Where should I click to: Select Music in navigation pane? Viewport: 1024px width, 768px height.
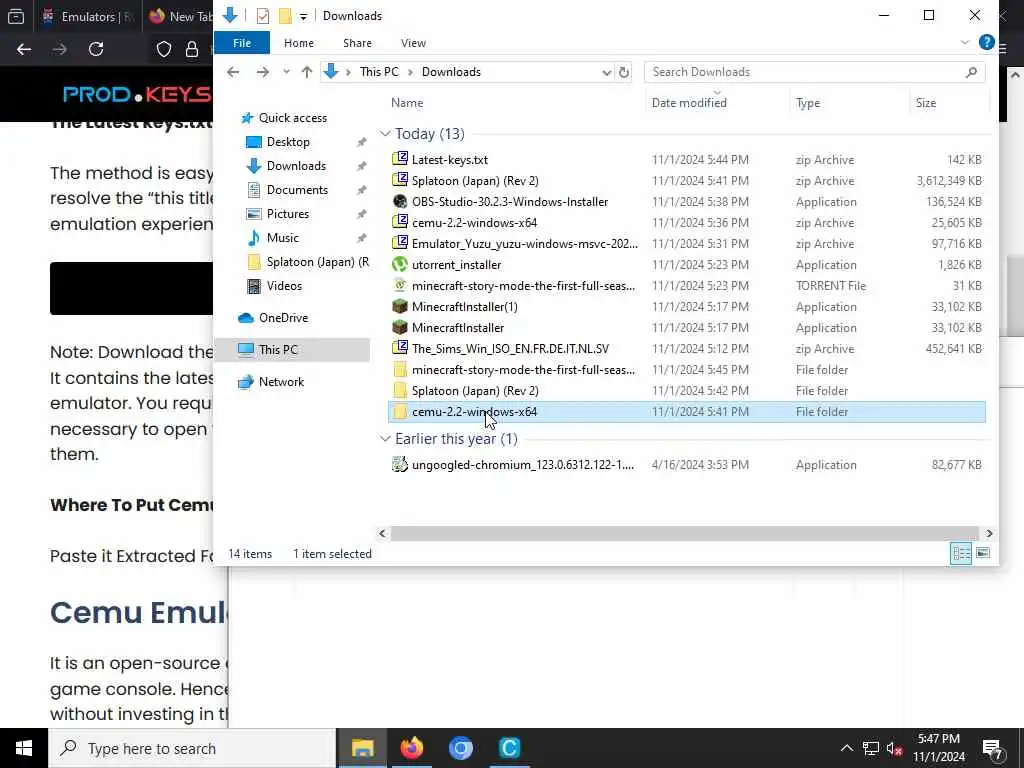point(282,238)
